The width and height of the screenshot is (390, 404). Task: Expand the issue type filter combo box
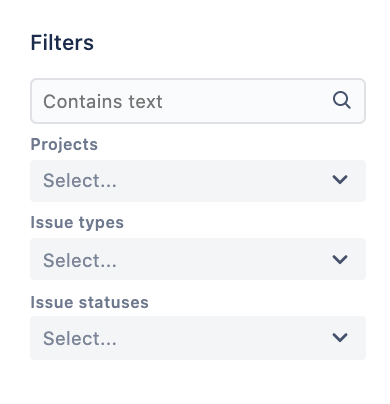pyautogui.click(x=198, y=259)
